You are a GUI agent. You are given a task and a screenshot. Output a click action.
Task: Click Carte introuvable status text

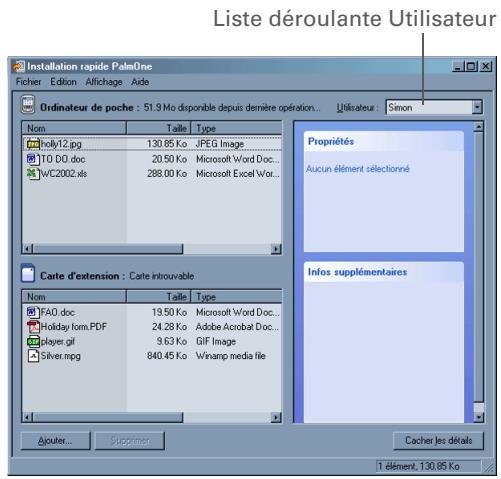click(x=162, y=276)
